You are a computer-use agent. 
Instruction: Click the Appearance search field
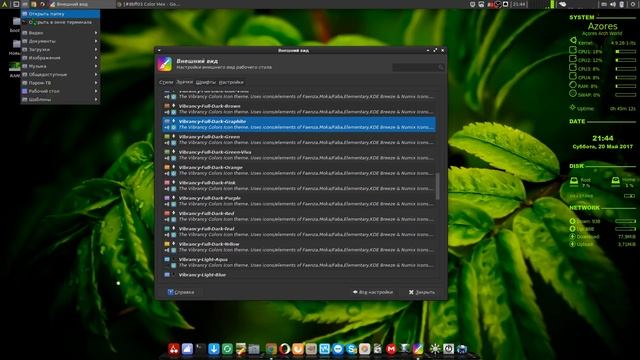click(418, 67)
